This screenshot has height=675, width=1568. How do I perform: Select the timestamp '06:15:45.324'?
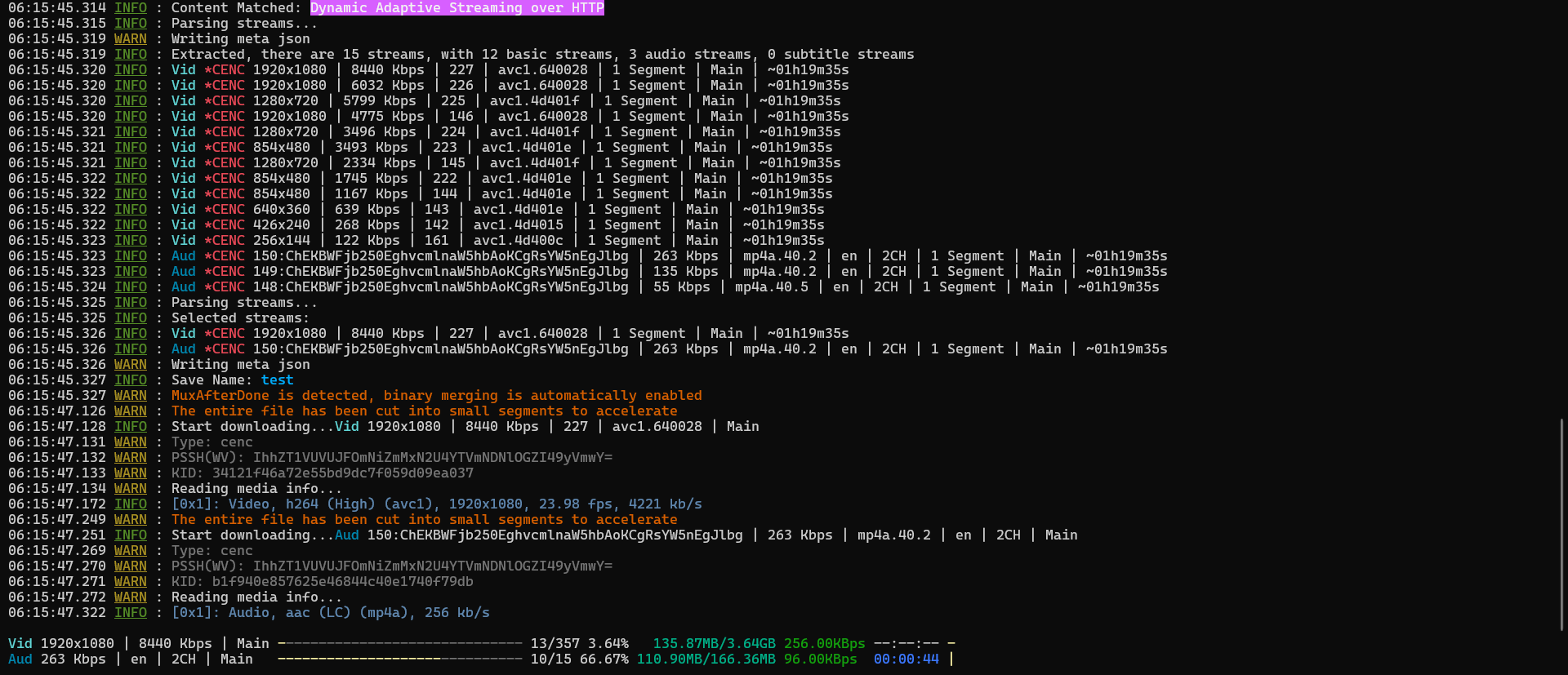point(57,287)
